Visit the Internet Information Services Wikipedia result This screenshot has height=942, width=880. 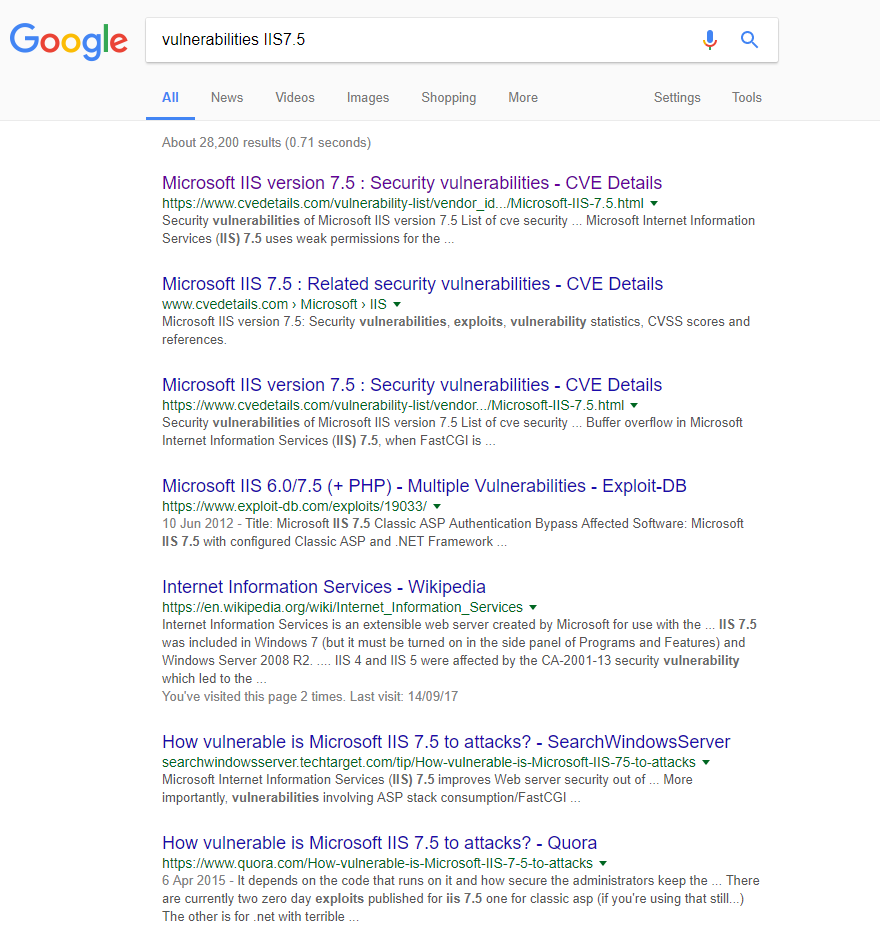(x=324, y=586)
